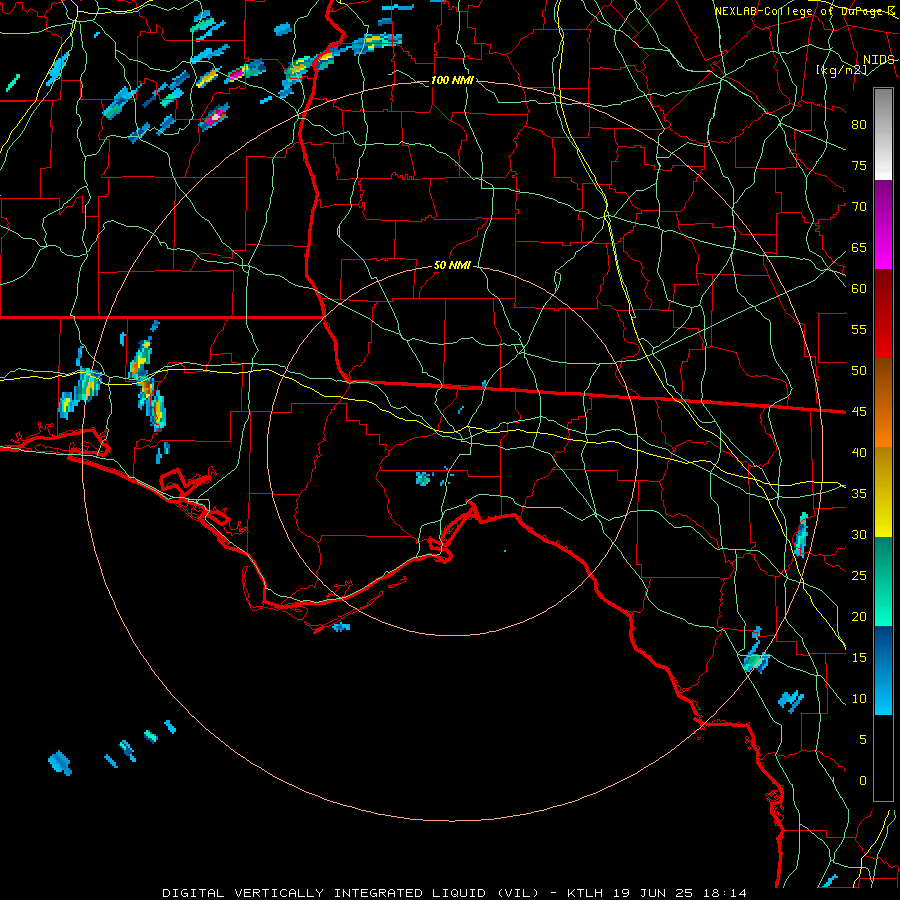Screen dimensions: 900x900
Task: Click the dark red segment of the color bar
Action: pos(883,313)
